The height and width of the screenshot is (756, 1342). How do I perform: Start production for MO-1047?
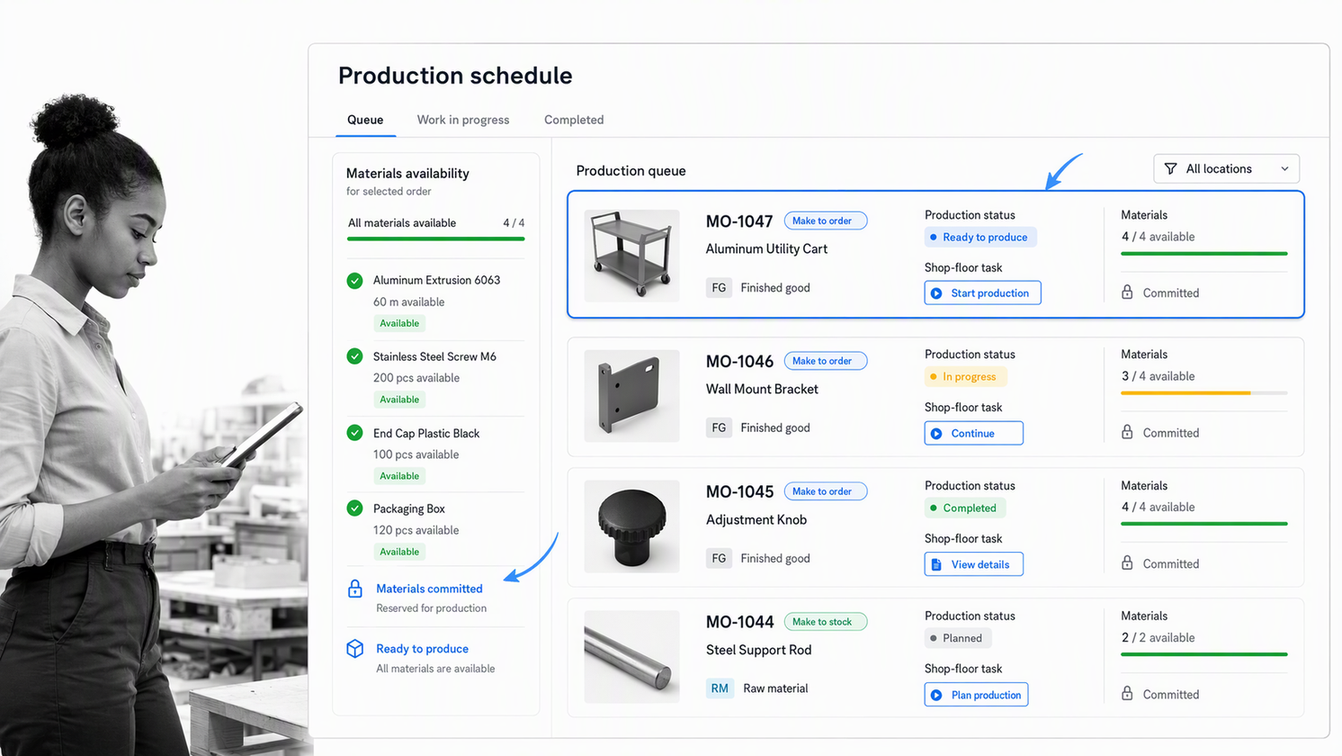click(983, 293)
